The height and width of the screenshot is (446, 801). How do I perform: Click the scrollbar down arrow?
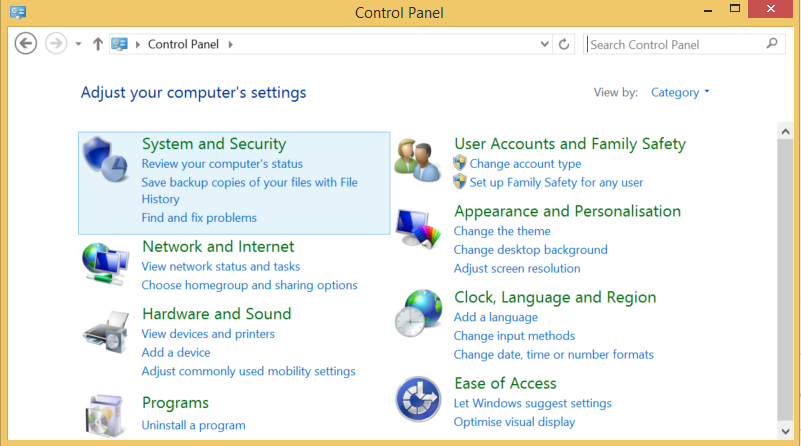(785, 432)
